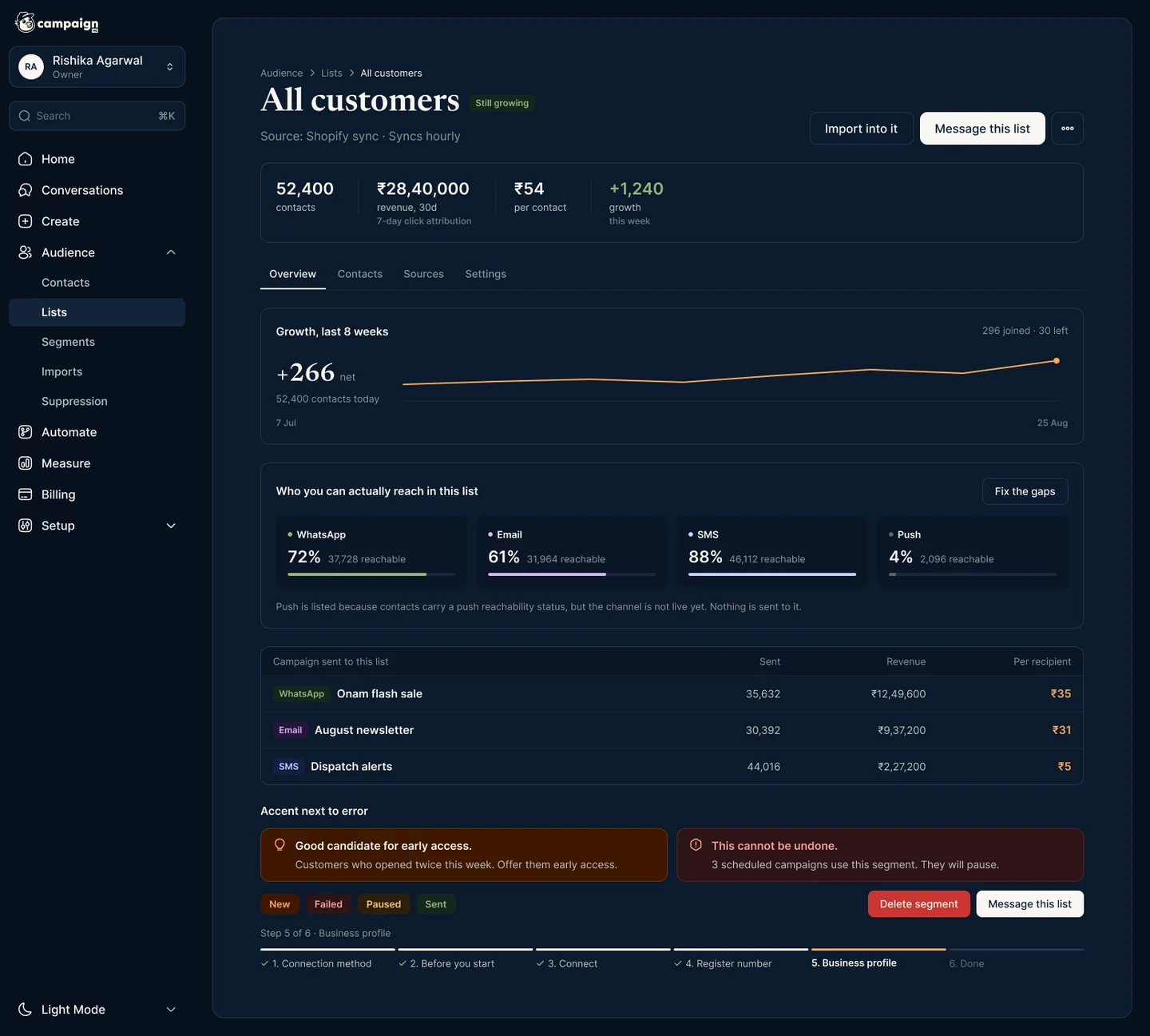Viewport: 1150px width, 1036px height.
Task: Click the Lists breadcrumb link
Action: click(331, 73)
